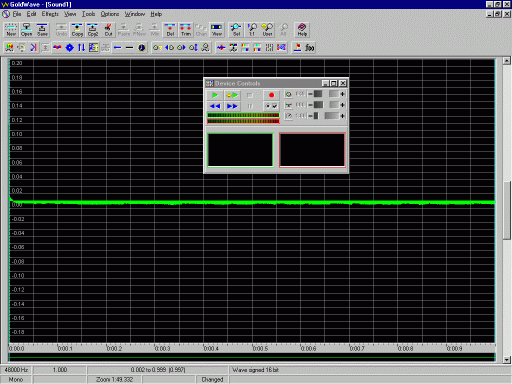Decrease volume with top row minus button
This screenshot has width=512, height=384.
[310, 94]
